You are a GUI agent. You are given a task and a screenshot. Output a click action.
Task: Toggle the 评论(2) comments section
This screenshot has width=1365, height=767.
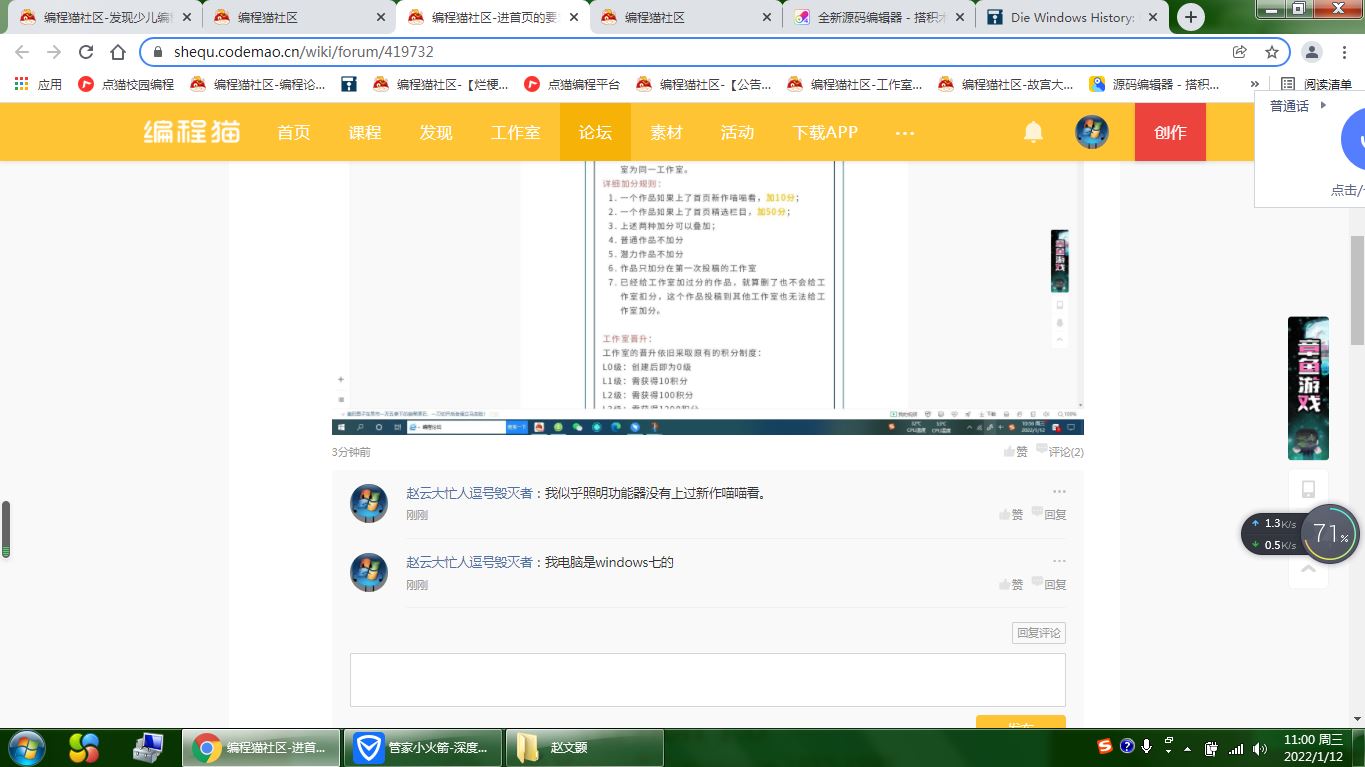click(1061, 452)
